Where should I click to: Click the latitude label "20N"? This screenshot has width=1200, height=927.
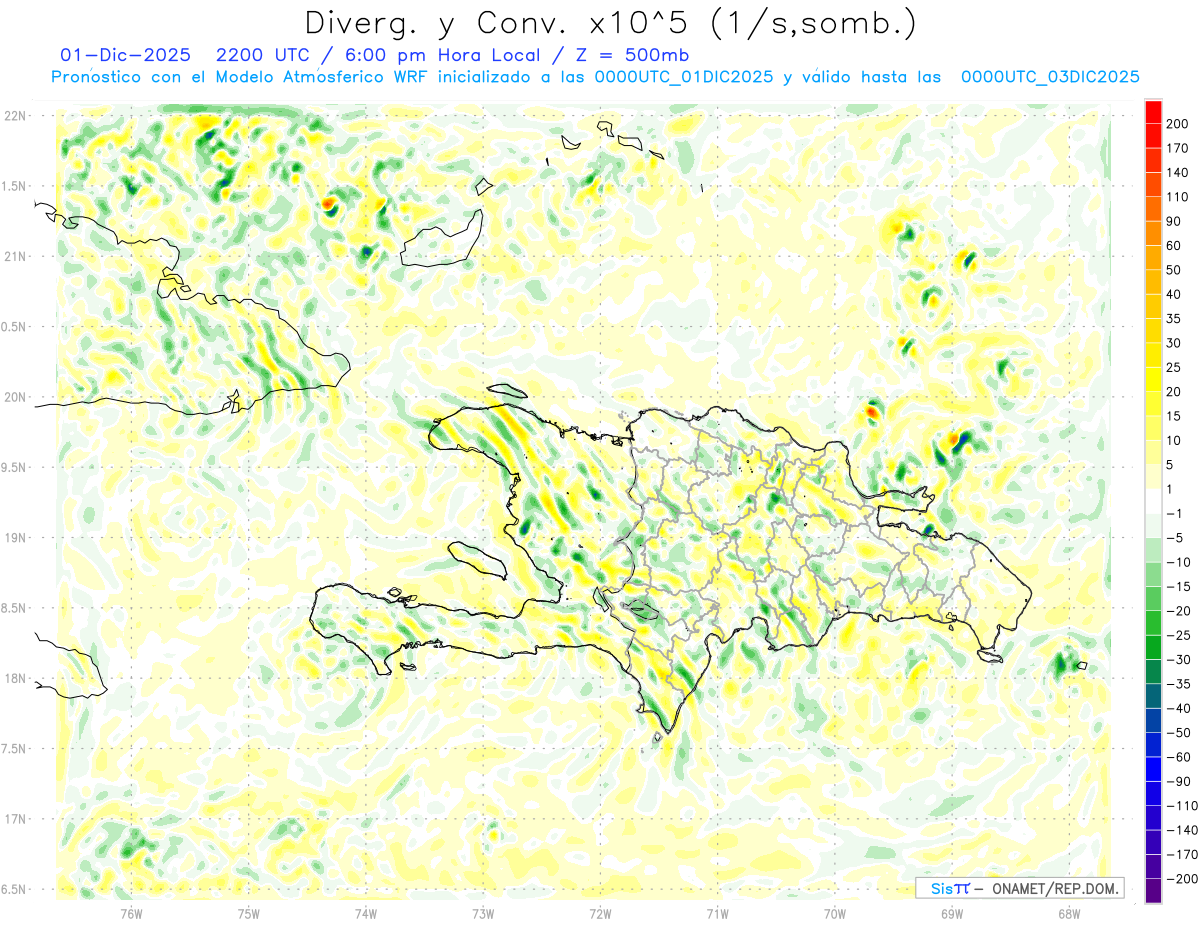point(14,397)
